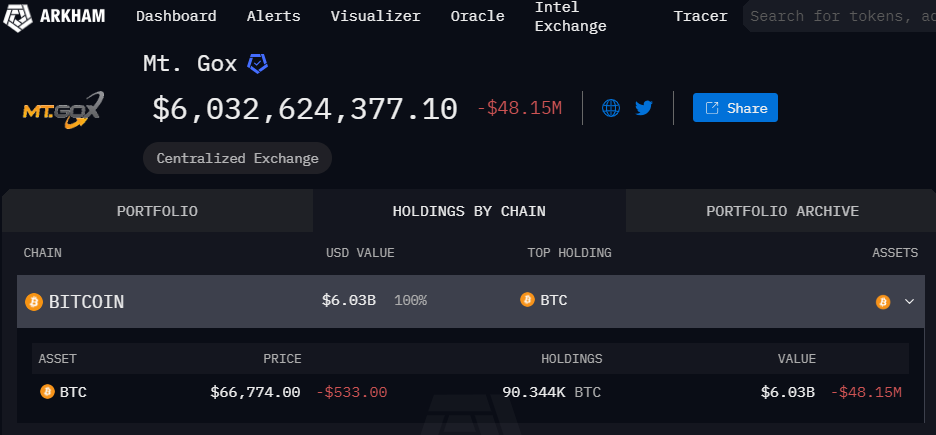The width and height of the screenshot is (936, 435).
Task: Focus the token search field
Action: 840,16
